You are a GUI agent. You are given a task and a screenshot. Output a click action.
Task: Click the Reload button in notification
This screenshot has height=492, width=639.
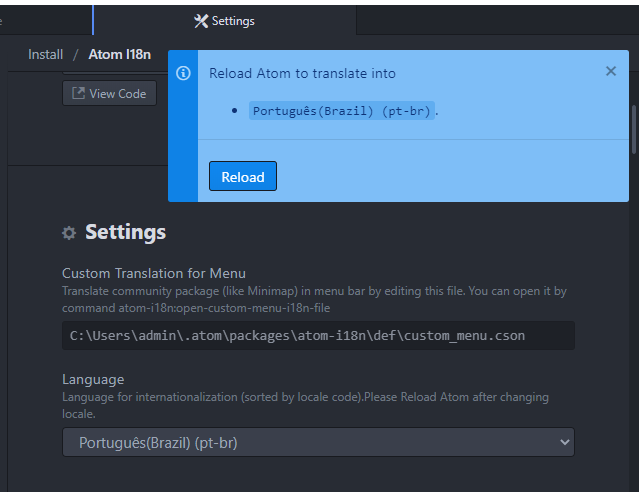pos(243,176)
